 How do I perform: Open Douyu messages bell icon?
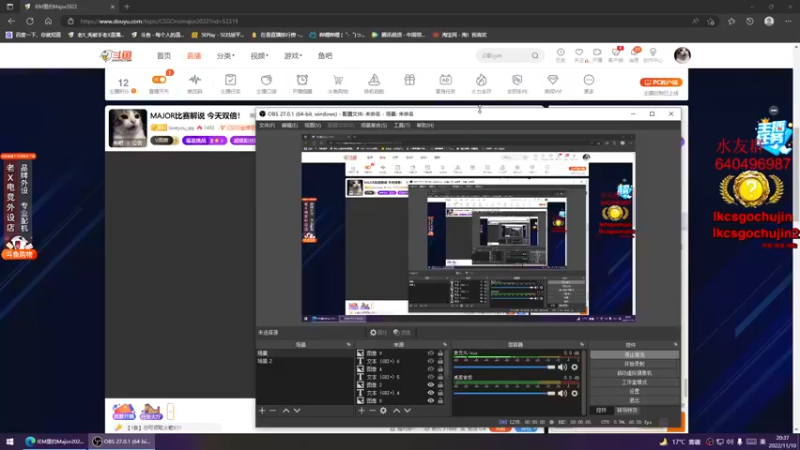[635, 55]
